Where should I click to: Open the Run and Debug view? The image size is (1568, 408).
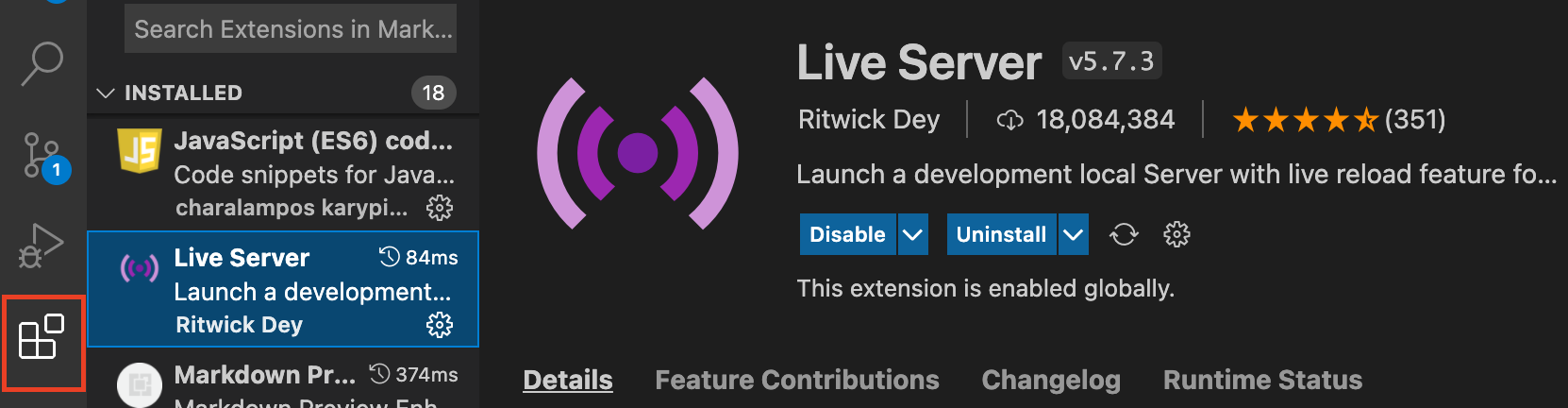click(x=42, y=246)
